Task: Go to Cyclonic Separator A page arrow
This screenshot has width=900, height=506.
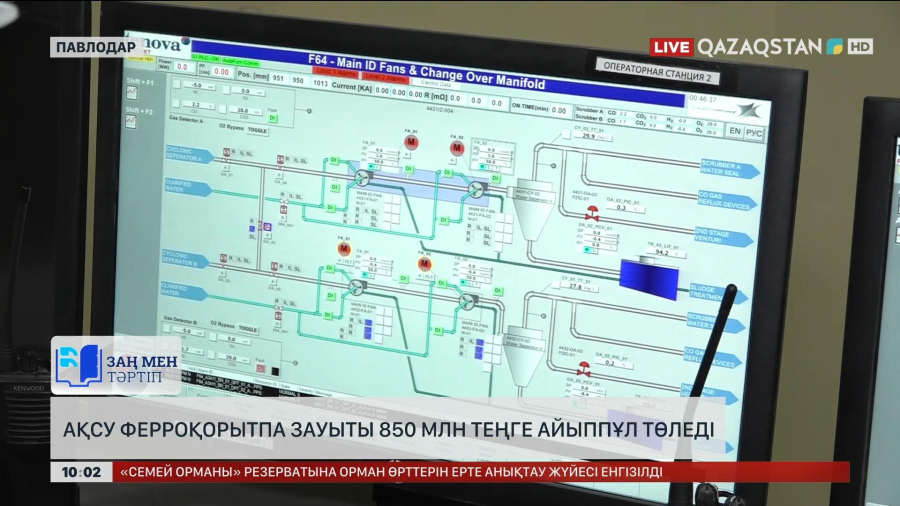Action: [189, 154]
